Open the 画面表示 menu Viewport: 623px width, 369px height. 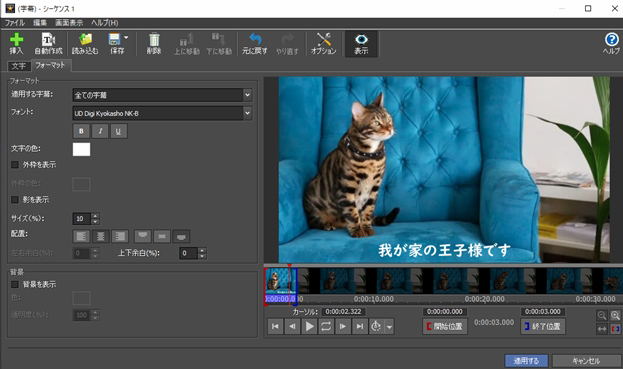coord(69,23)
